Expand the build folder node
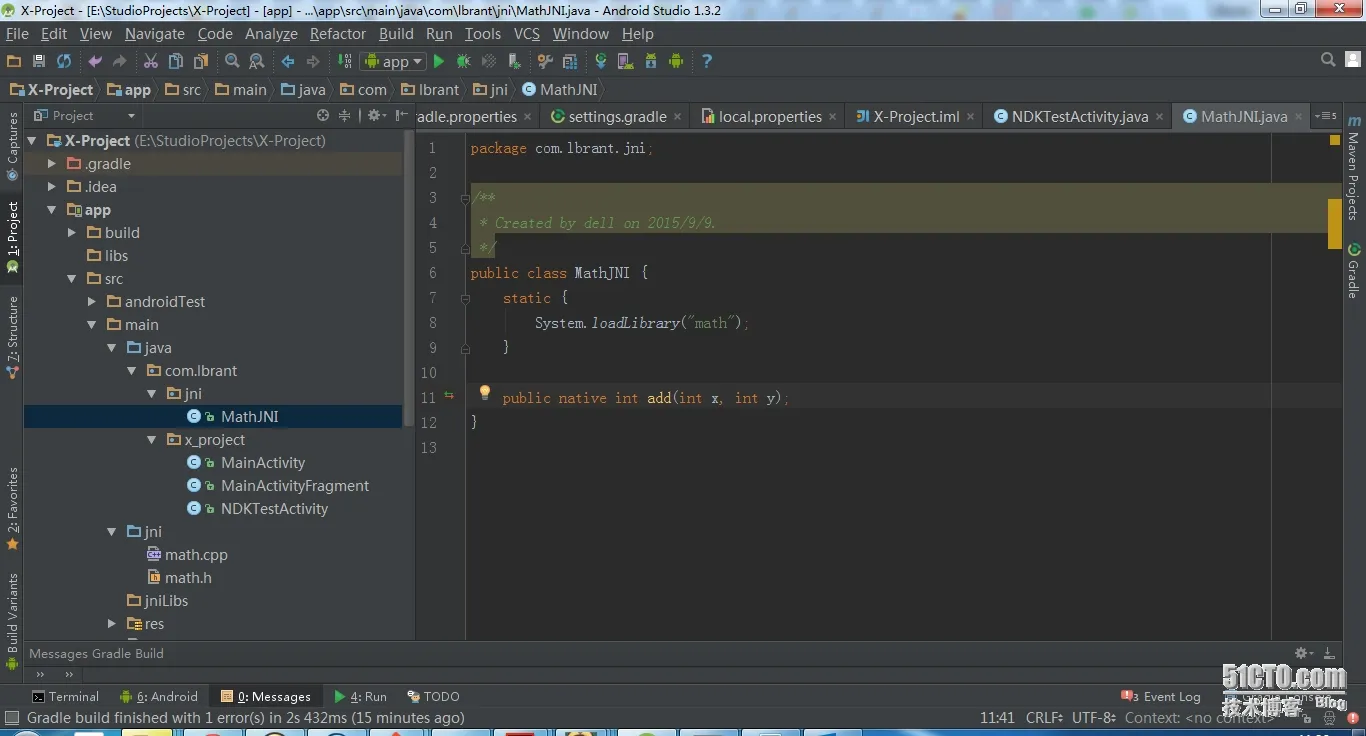 [72, 233]
